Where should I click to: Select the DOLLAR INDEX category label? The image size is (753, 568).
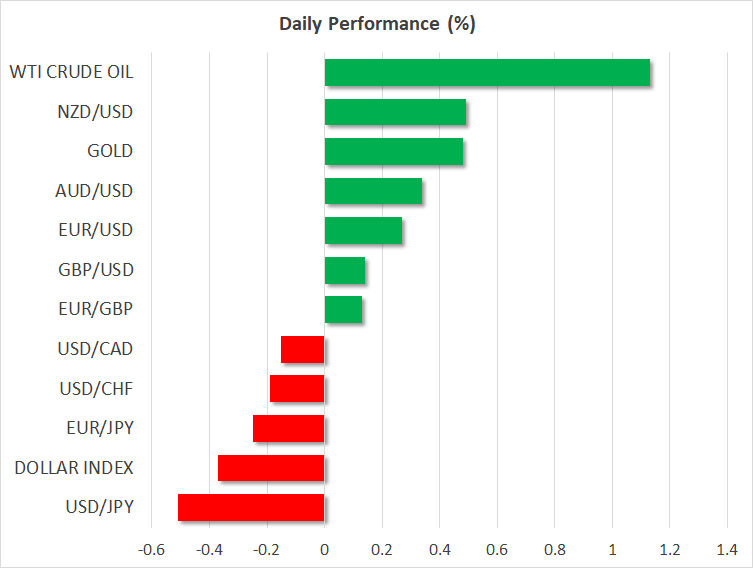(x=72, y=468)
